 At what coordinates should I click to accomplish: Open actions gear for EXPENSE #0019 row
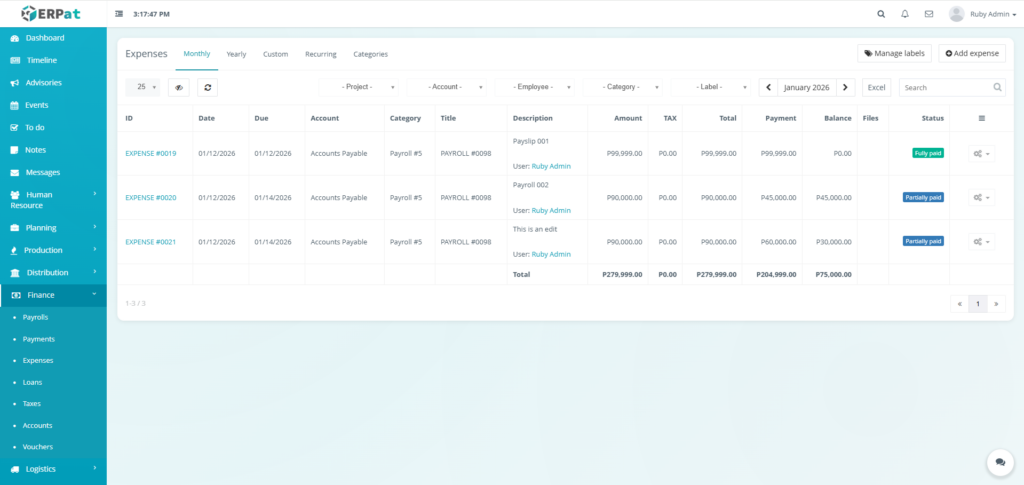981,154
